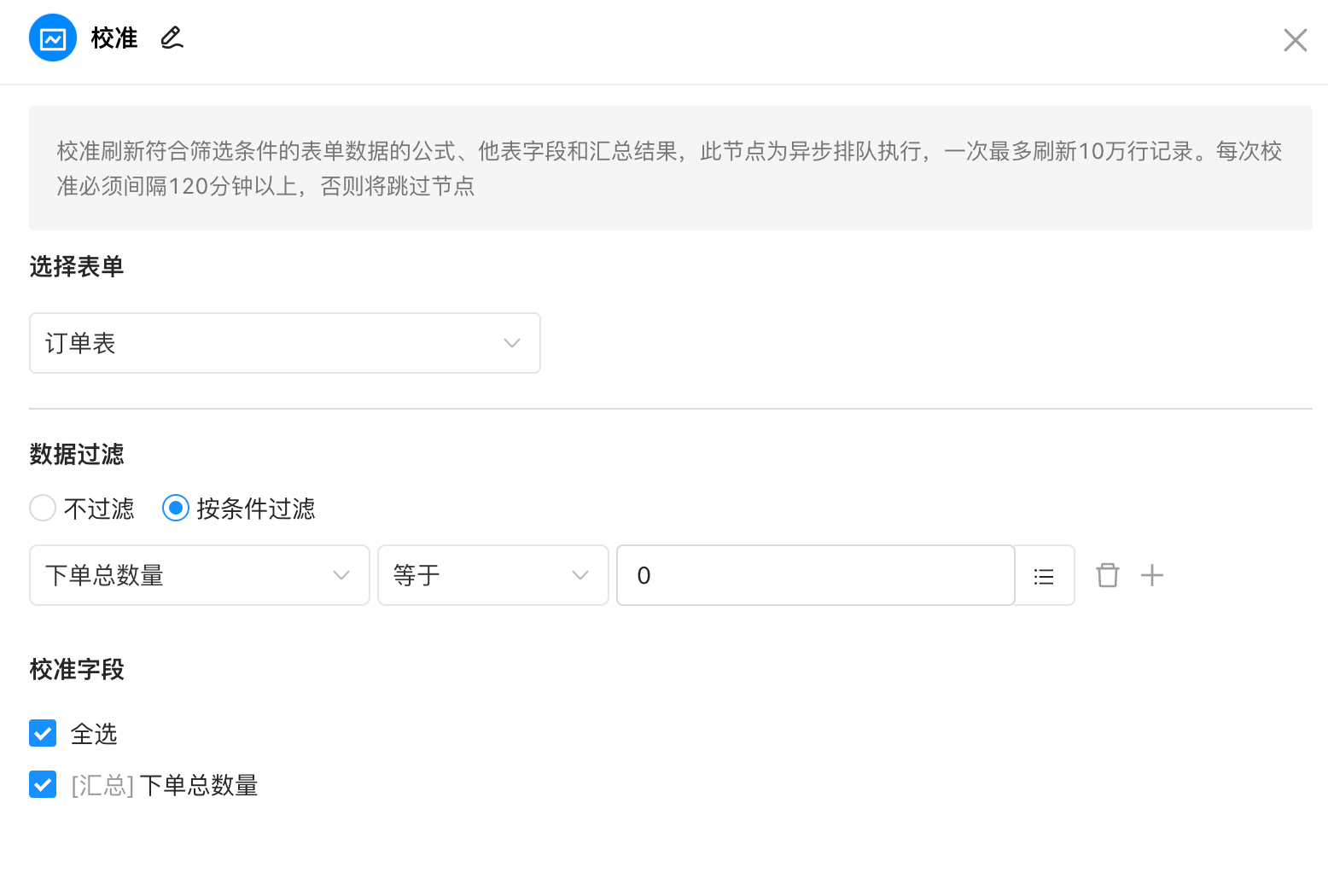The image size is (1328, 896).
Task: Click the chevron arrow in 订单表 box
Action: pos(512,343)
